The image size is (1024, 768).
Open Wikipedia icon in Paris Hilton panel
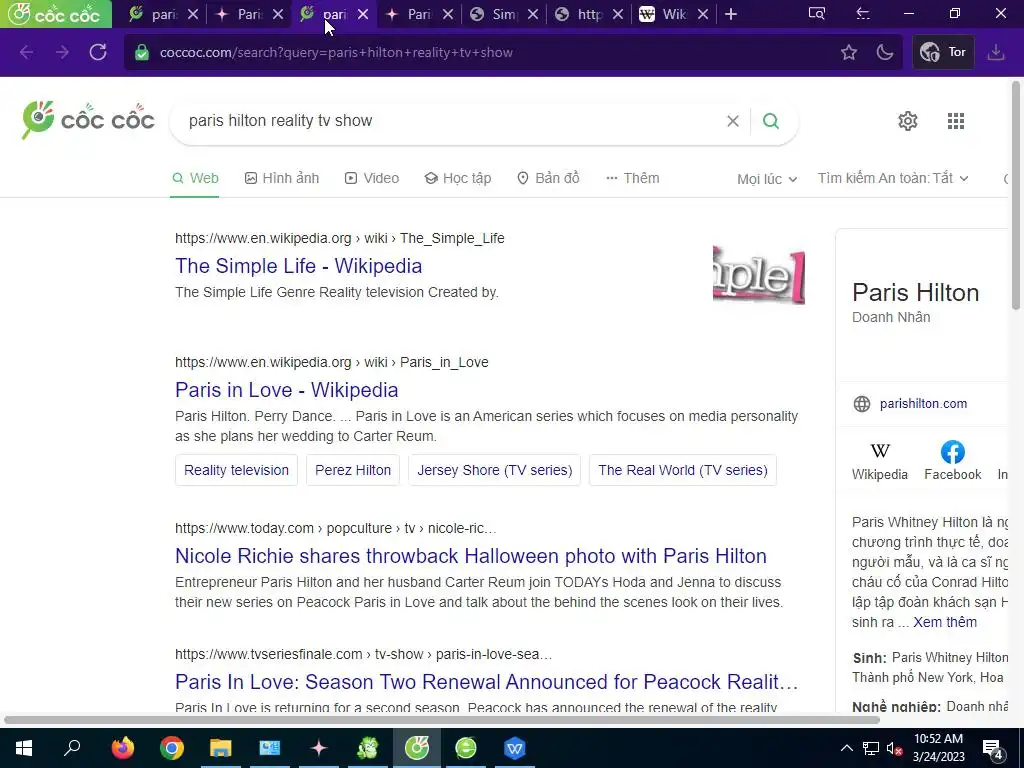pos(880,462)
